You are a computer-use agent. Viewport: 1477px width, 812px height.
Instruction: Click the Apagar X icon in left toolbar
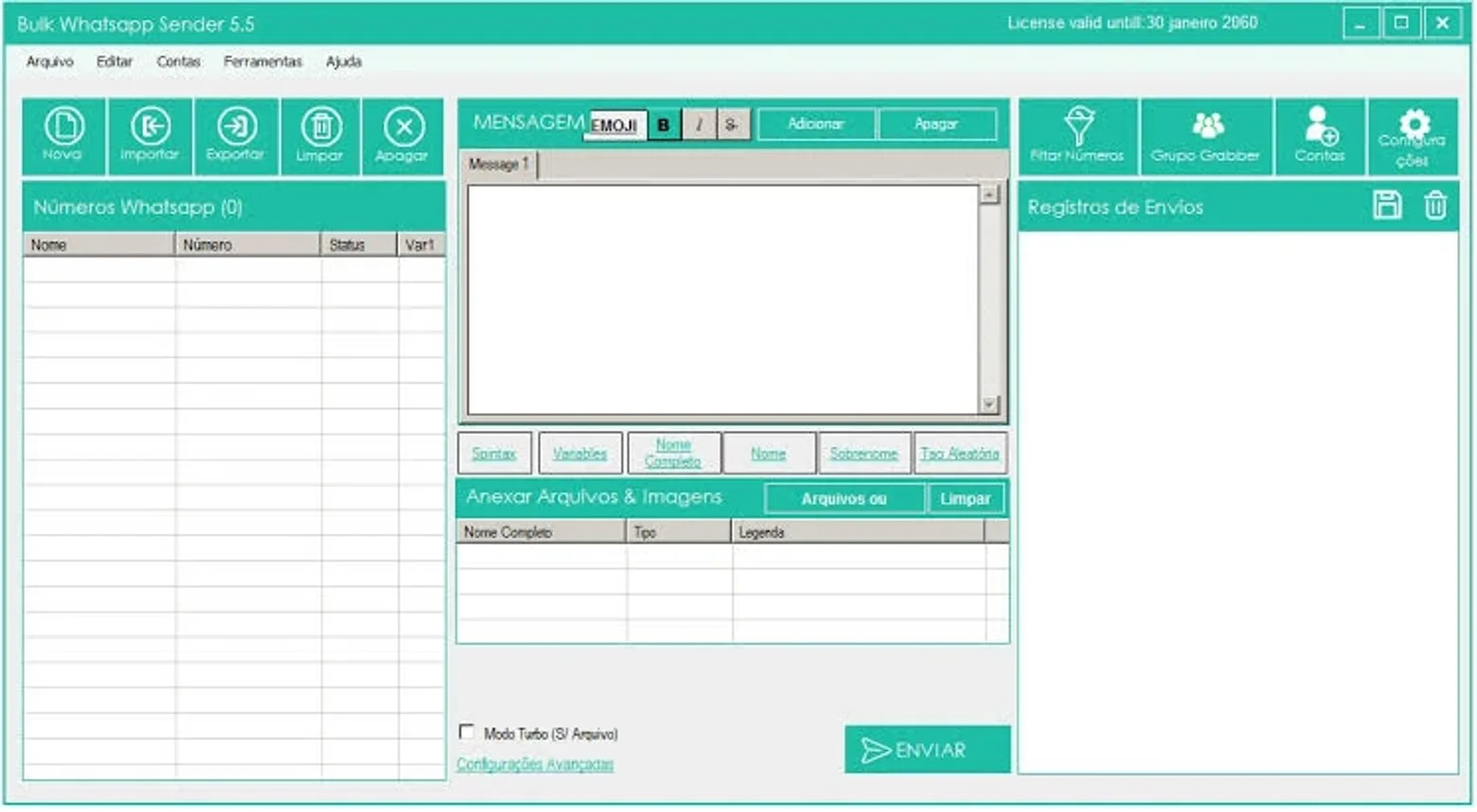(402, 136)
